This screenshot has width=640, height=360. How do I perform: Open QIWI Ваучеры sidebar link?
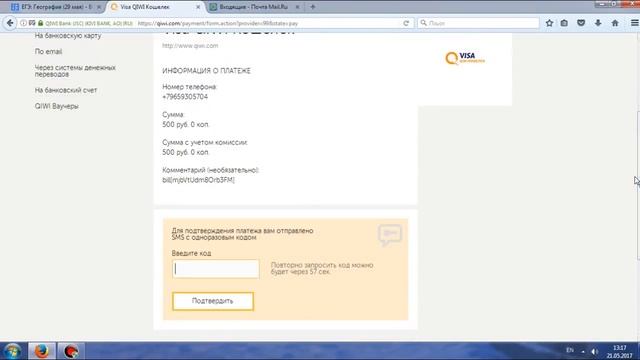pos(56,106)
